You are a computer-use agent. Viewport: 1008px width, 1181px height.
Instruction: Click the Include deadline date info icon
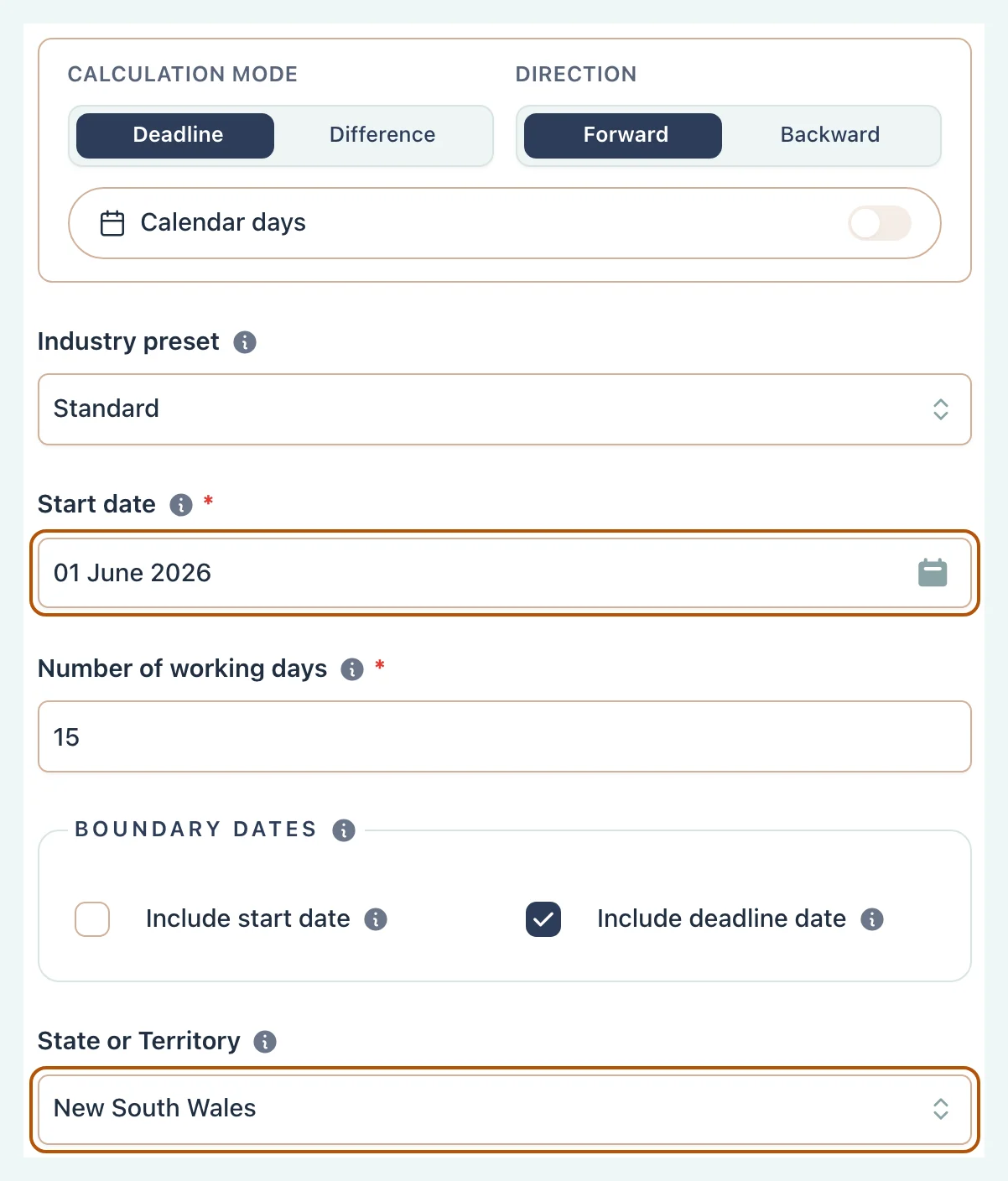(872, 919)
